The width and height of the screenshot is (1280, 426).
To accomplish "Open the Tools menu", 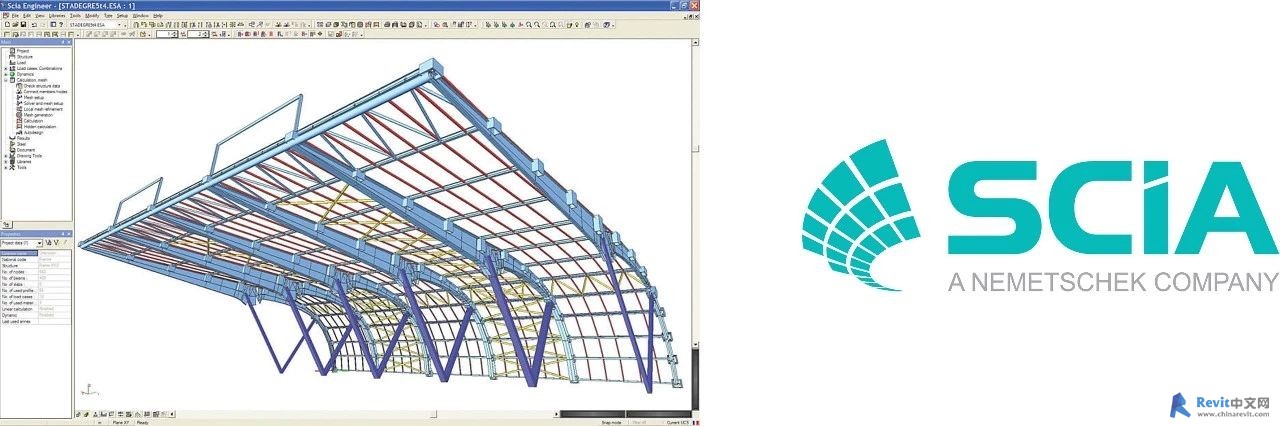I will click(x=75, y=16).
